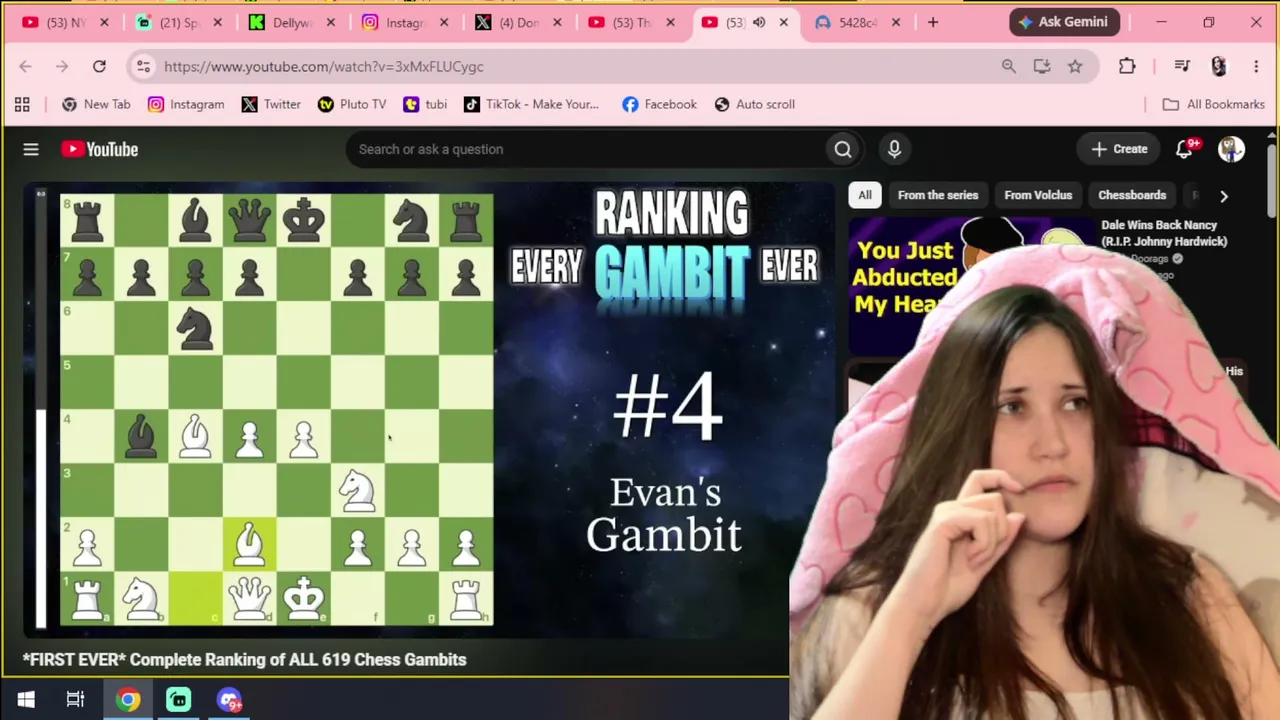This screenshot has width=1280, height=720.
Task: Click the YouTube Create button
Action: tap(1119, 149)
